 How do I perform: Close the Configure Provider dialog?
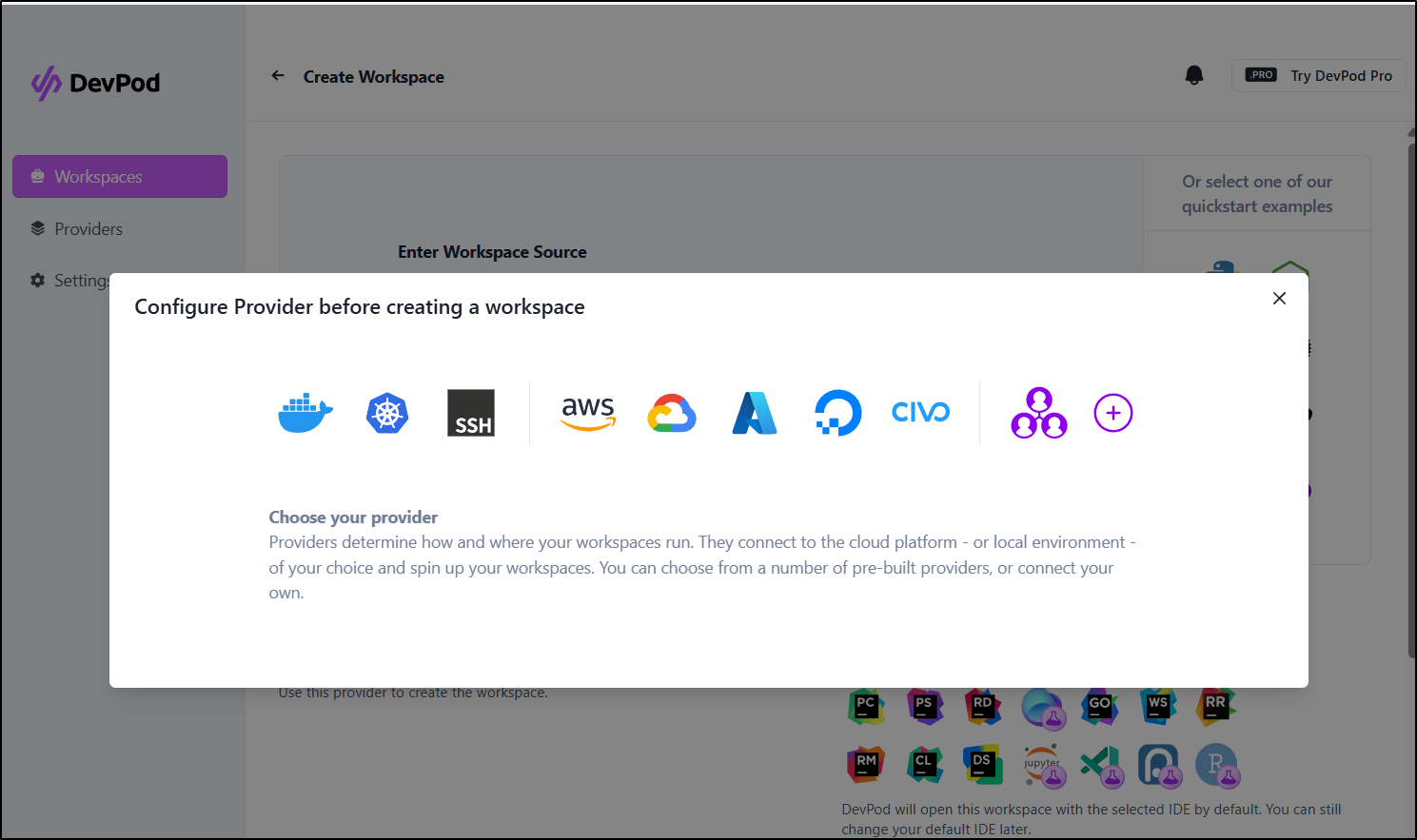point(1279,299)
